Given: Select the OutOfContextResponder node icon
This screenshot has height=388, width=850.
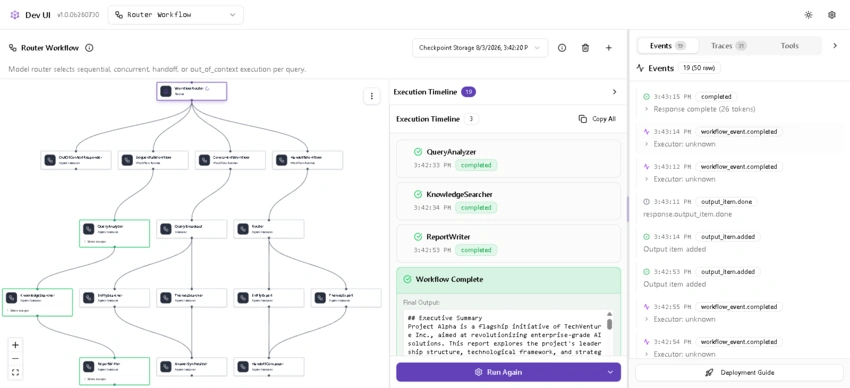Looking at the screenshot, I should point(50,160).
